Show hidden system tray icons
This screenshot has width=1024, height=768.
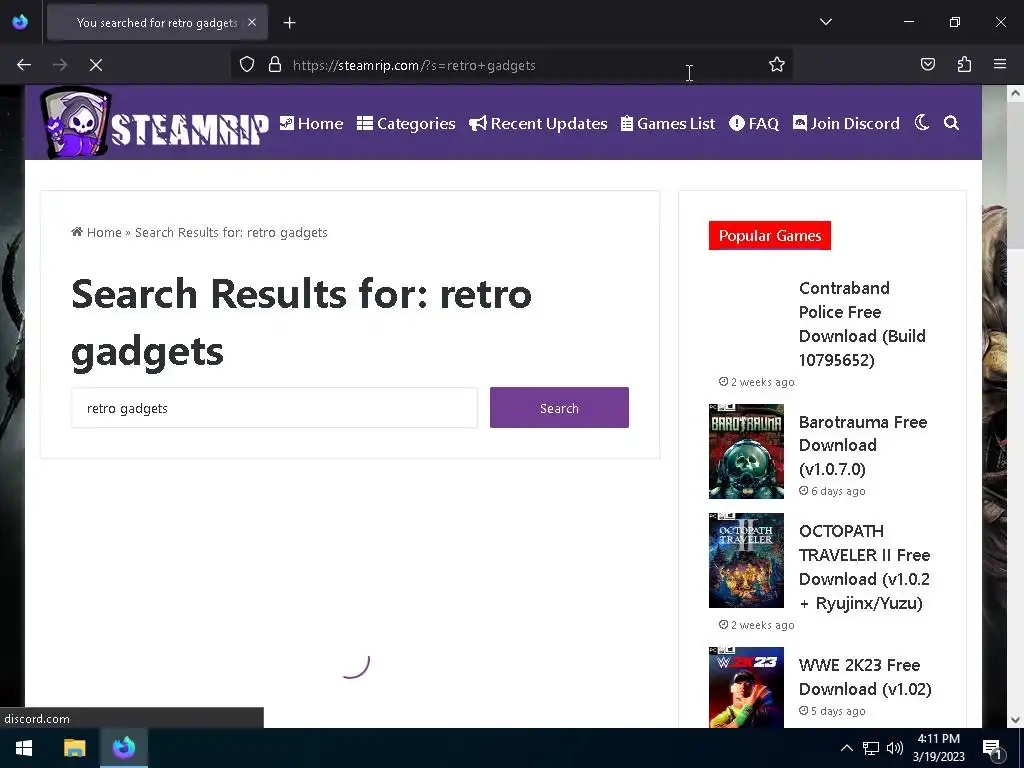pyautogui.click(x=846, y=748)
